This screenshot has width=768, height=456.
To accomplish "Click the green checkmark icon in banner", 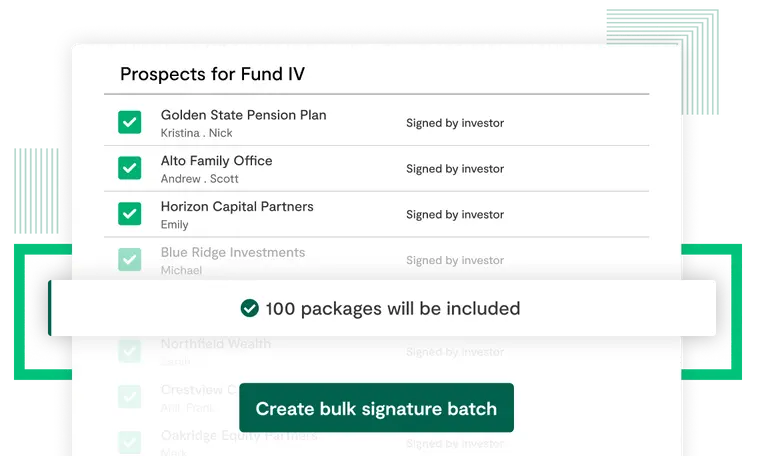I will click(250, 309).
